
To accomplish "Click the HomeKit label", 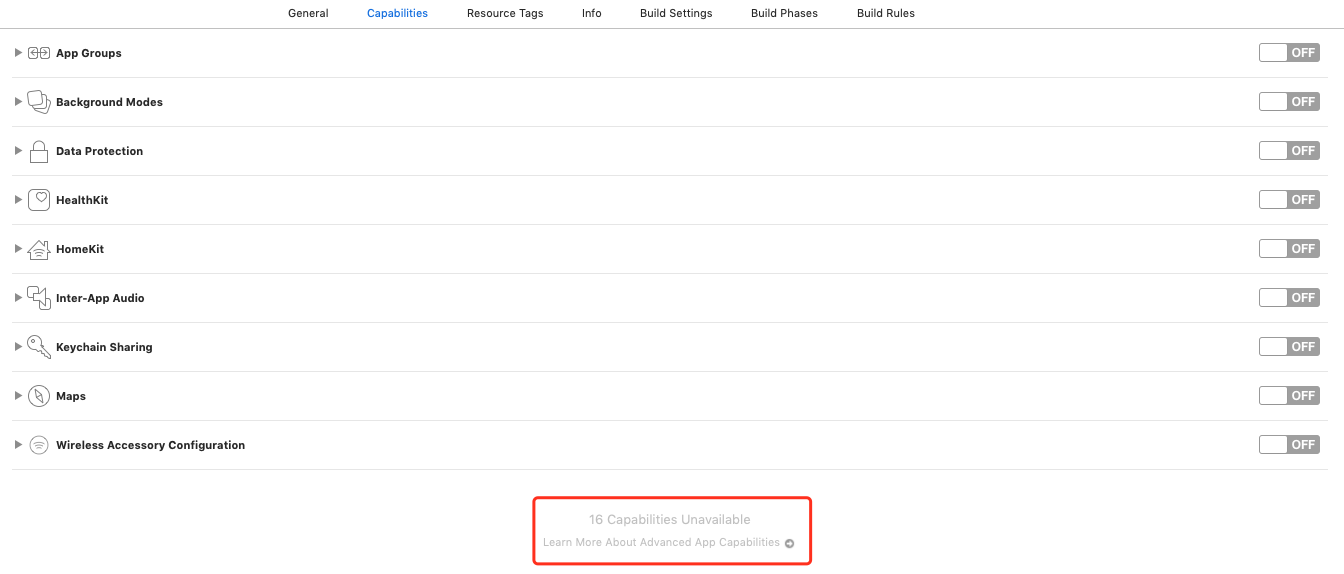I will coord(80,249).
